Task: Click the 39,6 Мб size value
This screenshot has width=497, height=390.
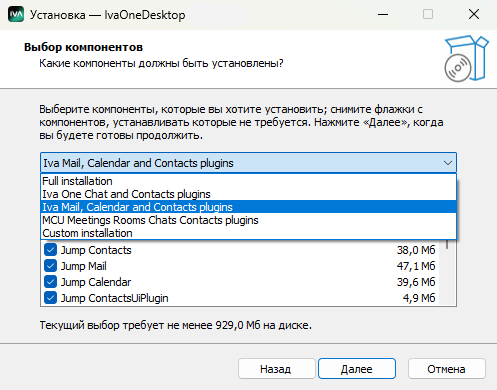Action: [416, 282]
